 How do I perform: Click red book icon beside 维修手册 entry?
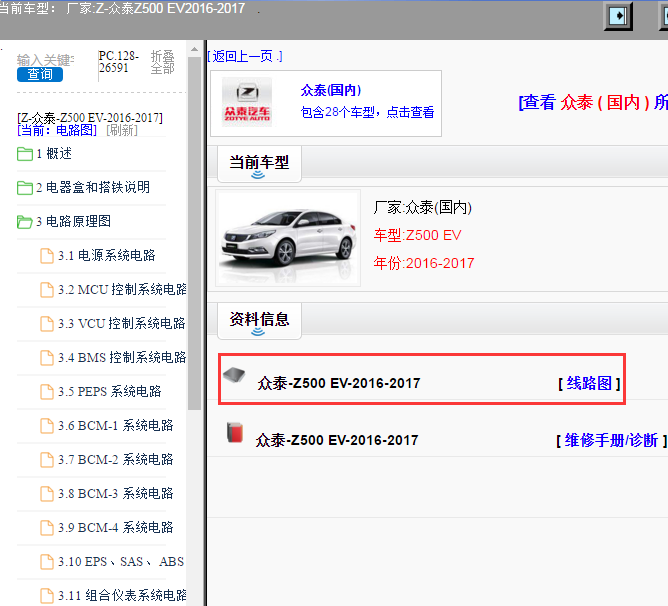[x=235, y=432]
